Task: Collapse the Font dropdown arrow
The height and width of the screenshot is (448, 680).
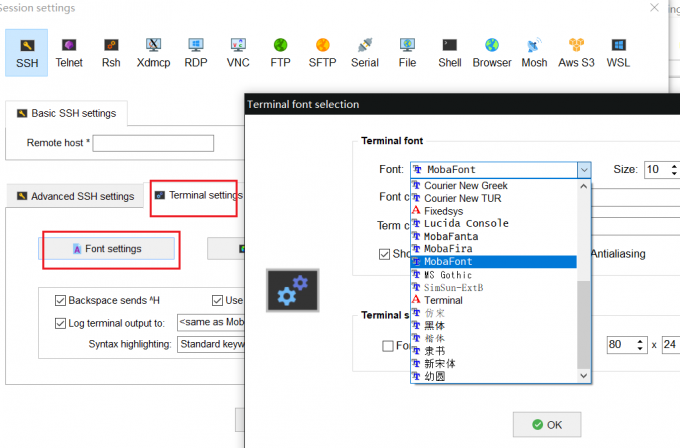Action: click(x=584, y=170)
